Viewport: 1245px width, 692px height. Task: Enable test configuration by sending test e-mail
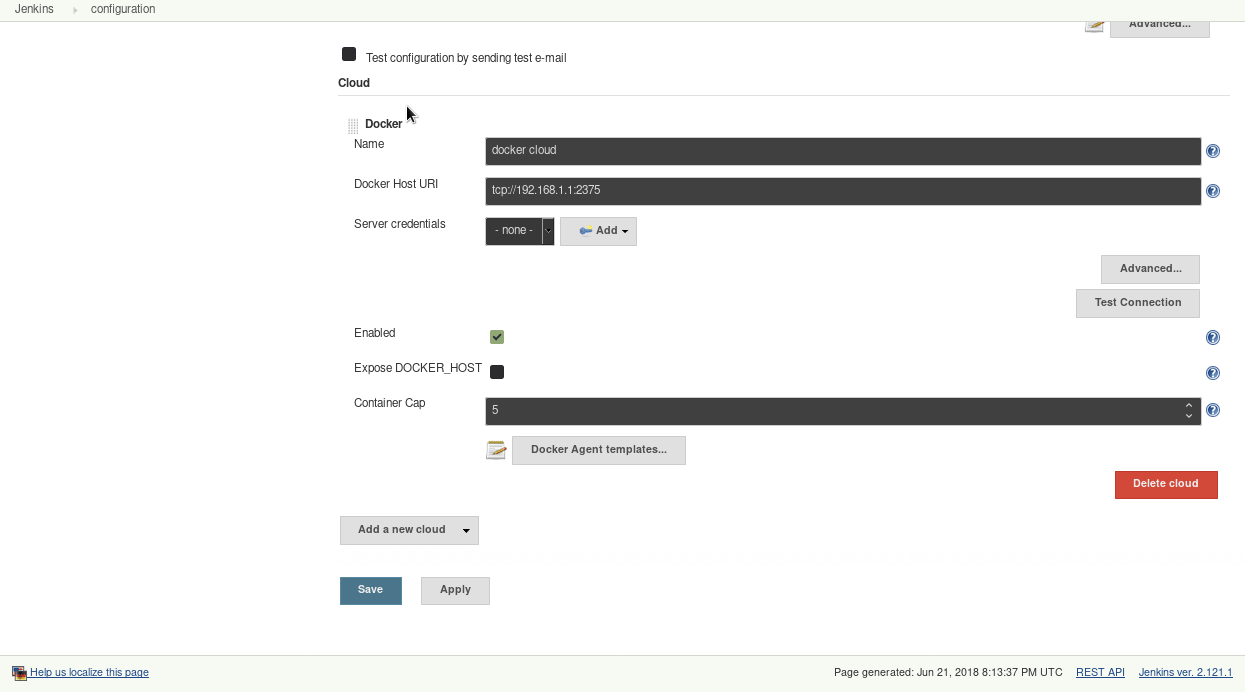coord(348,54)
